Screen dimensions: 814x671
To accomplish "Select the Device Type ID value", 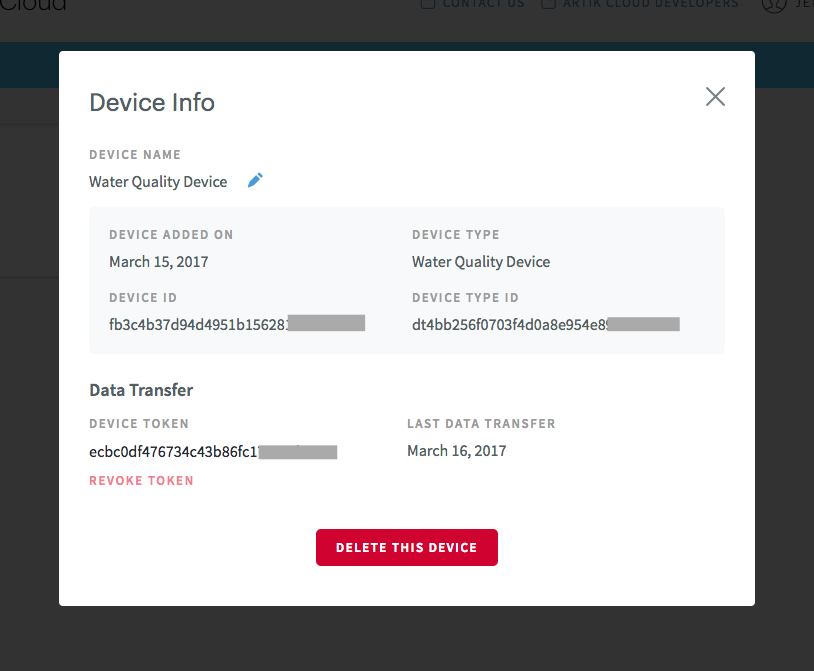I will click(546, 325).
